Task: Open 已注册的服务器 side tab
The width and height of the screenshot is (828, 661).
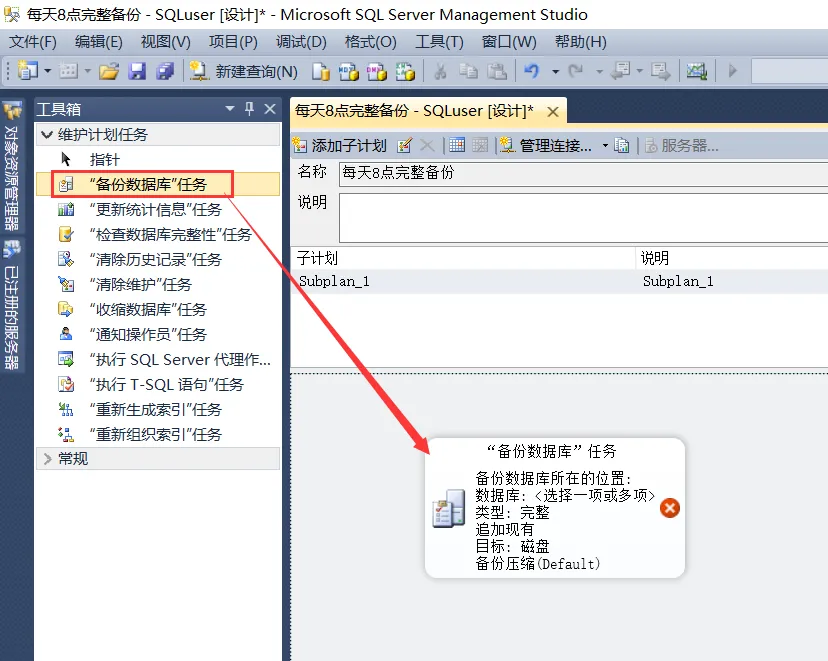Action: pos(12,305)
